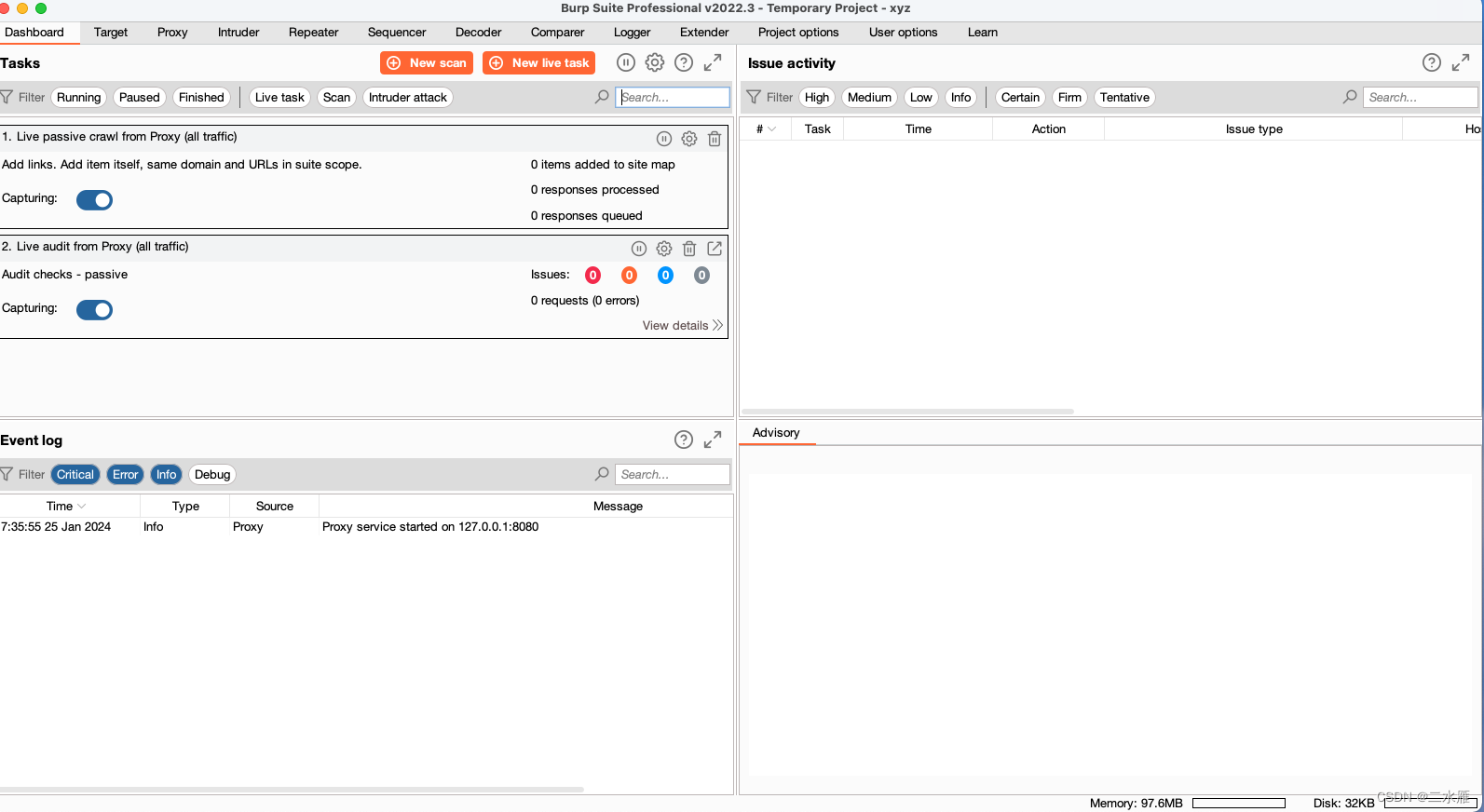Open the Repeater tab

pyautogui.click(x=314, y=32)
